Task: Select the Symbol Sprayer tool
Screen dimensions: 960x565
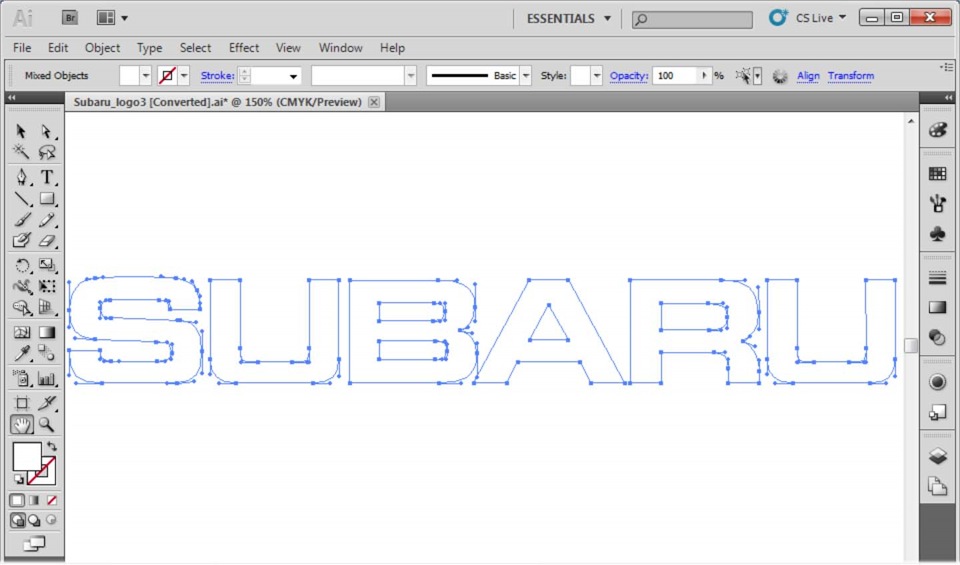Action: pyautogui.click(x=21, y=378)
